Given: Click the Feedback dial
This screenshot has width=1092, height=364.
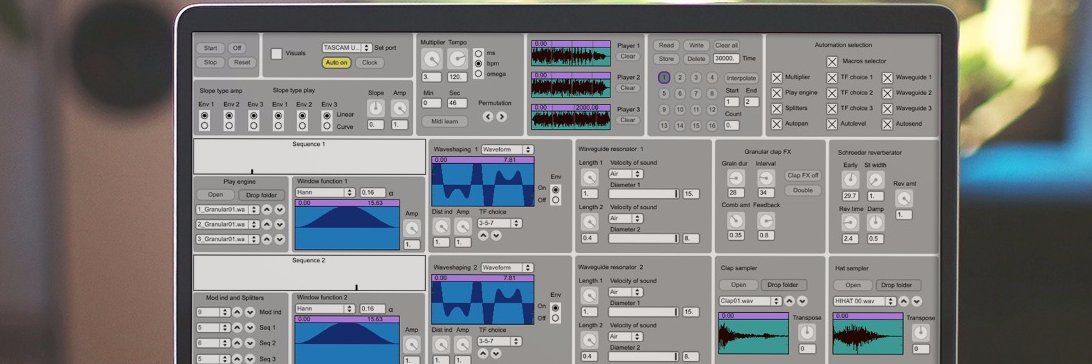Looking at the screenshot, I should 766,221.
